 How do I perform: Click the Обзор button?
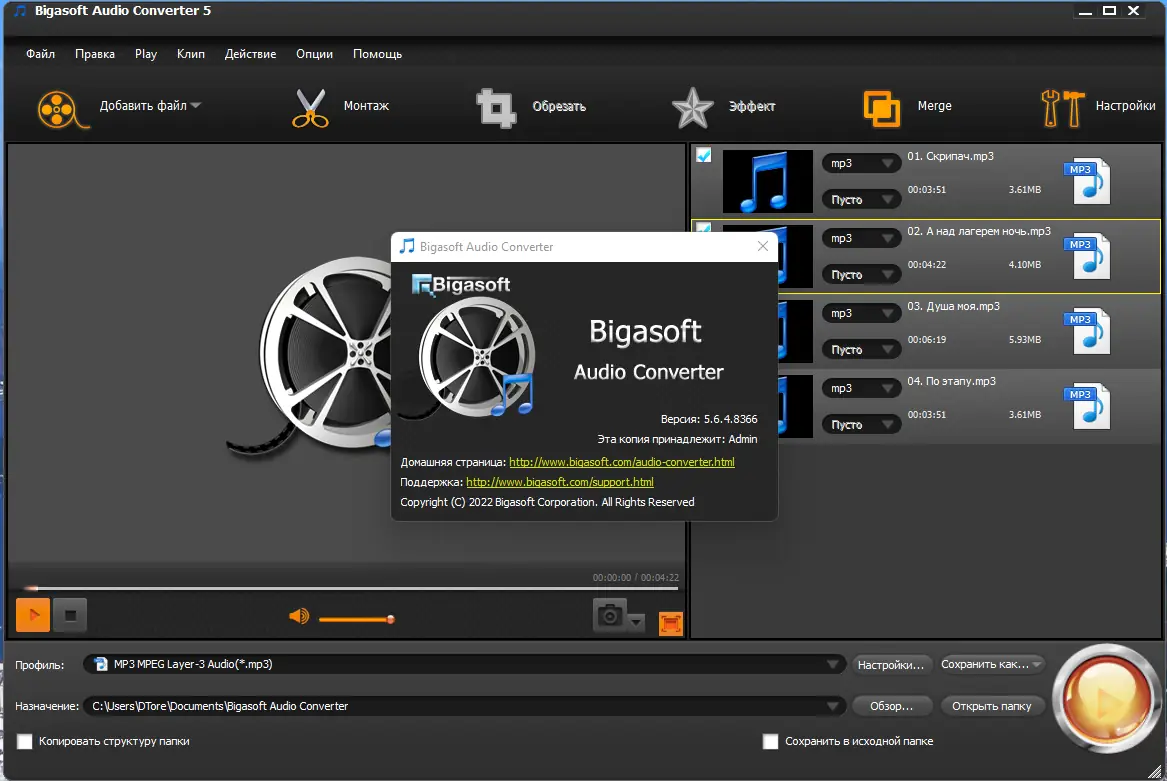(x=892, y=705)
